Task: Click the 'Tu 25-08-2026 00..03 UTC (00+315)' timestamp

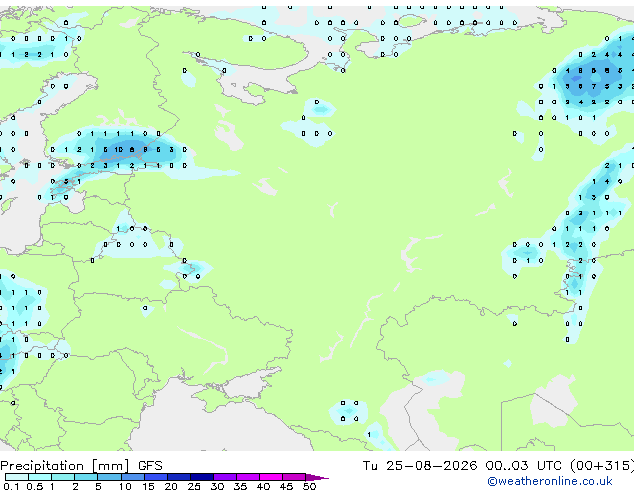Action: pyautogui.click(x=498, y=466)
